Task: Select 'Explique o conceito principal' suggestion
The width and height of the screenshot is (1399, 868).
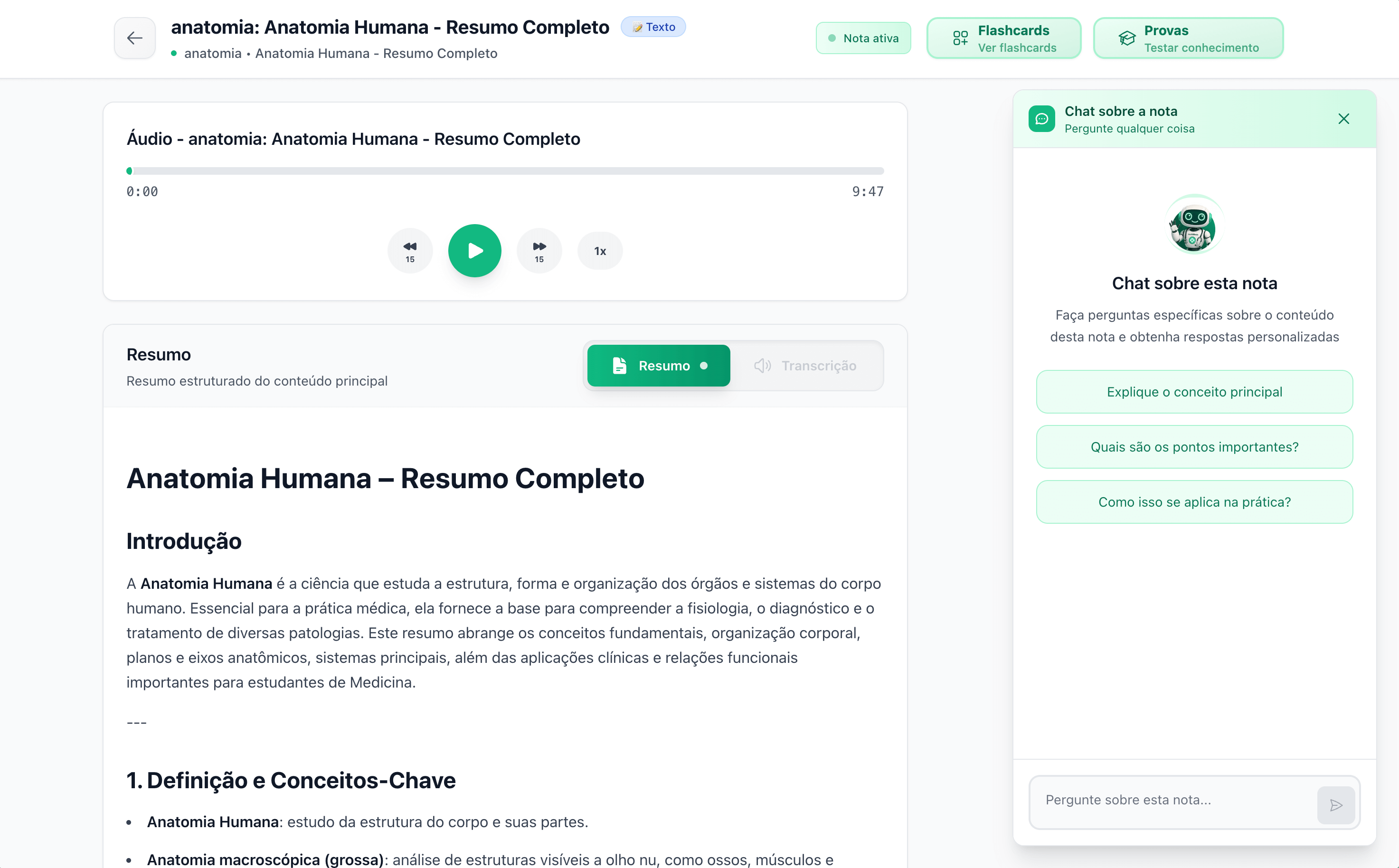Action: pos(1194,392)
